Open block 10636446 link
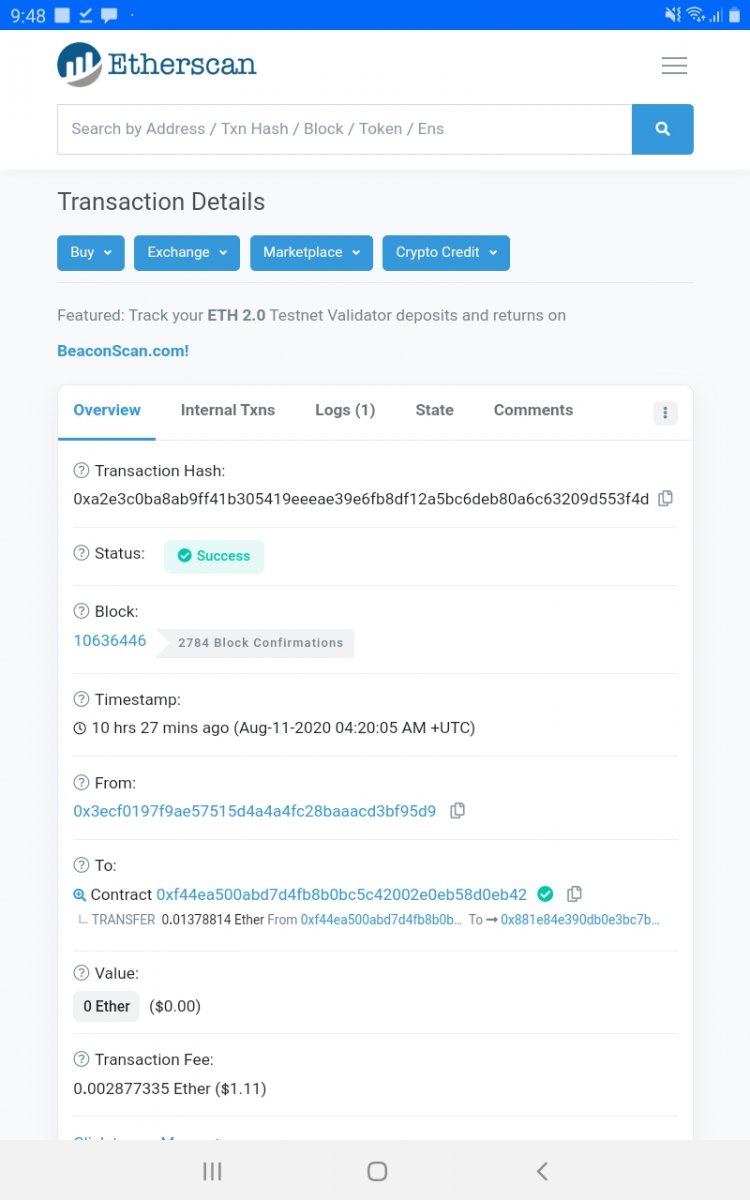 (x=110, y=641)
